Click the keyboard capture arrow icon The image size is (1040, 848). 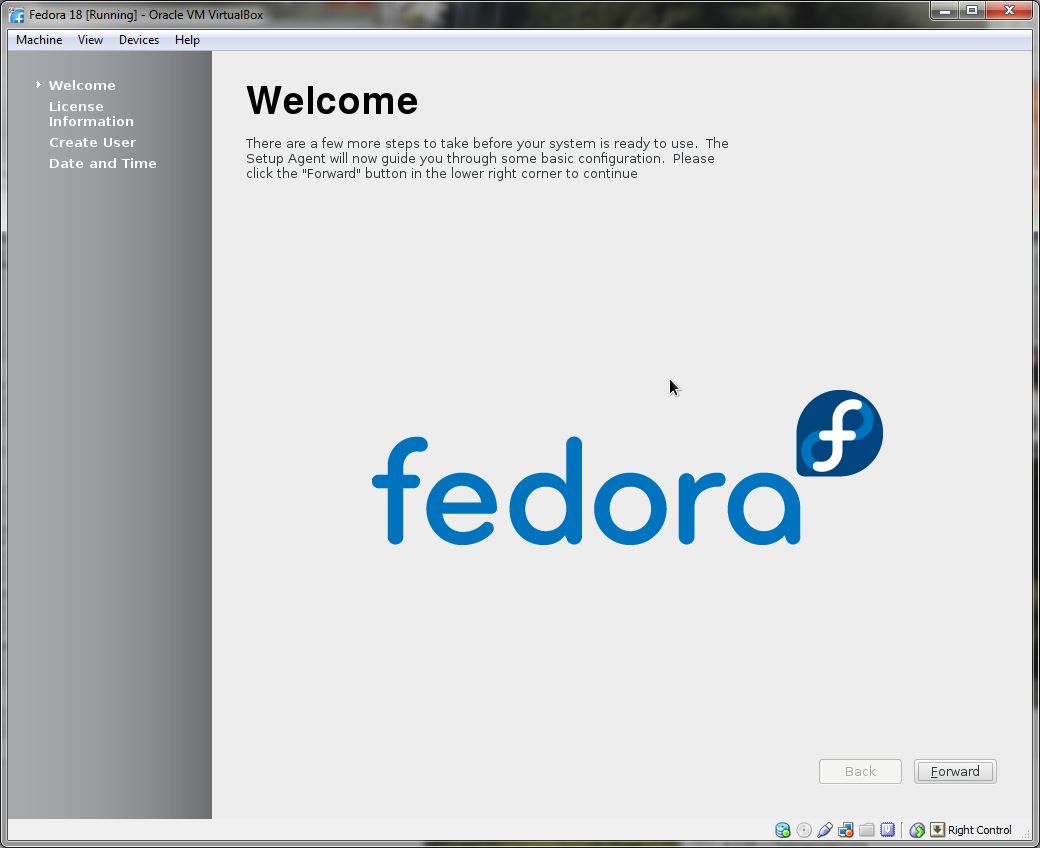(x=937, y=829)
